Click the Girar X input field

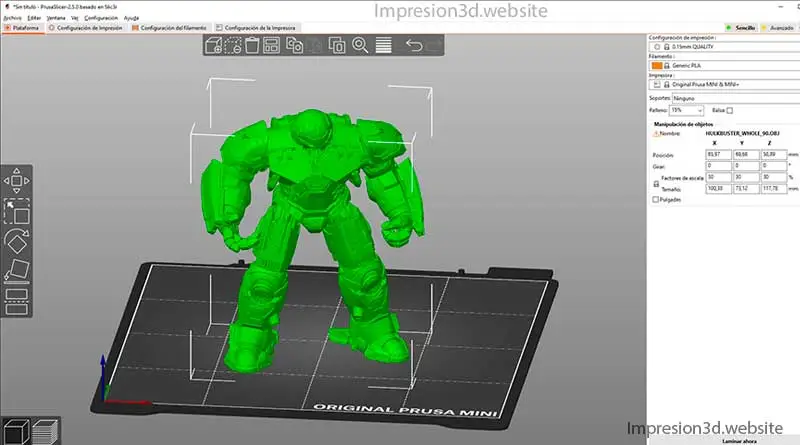pyautogui.click(x=718, y=166)
